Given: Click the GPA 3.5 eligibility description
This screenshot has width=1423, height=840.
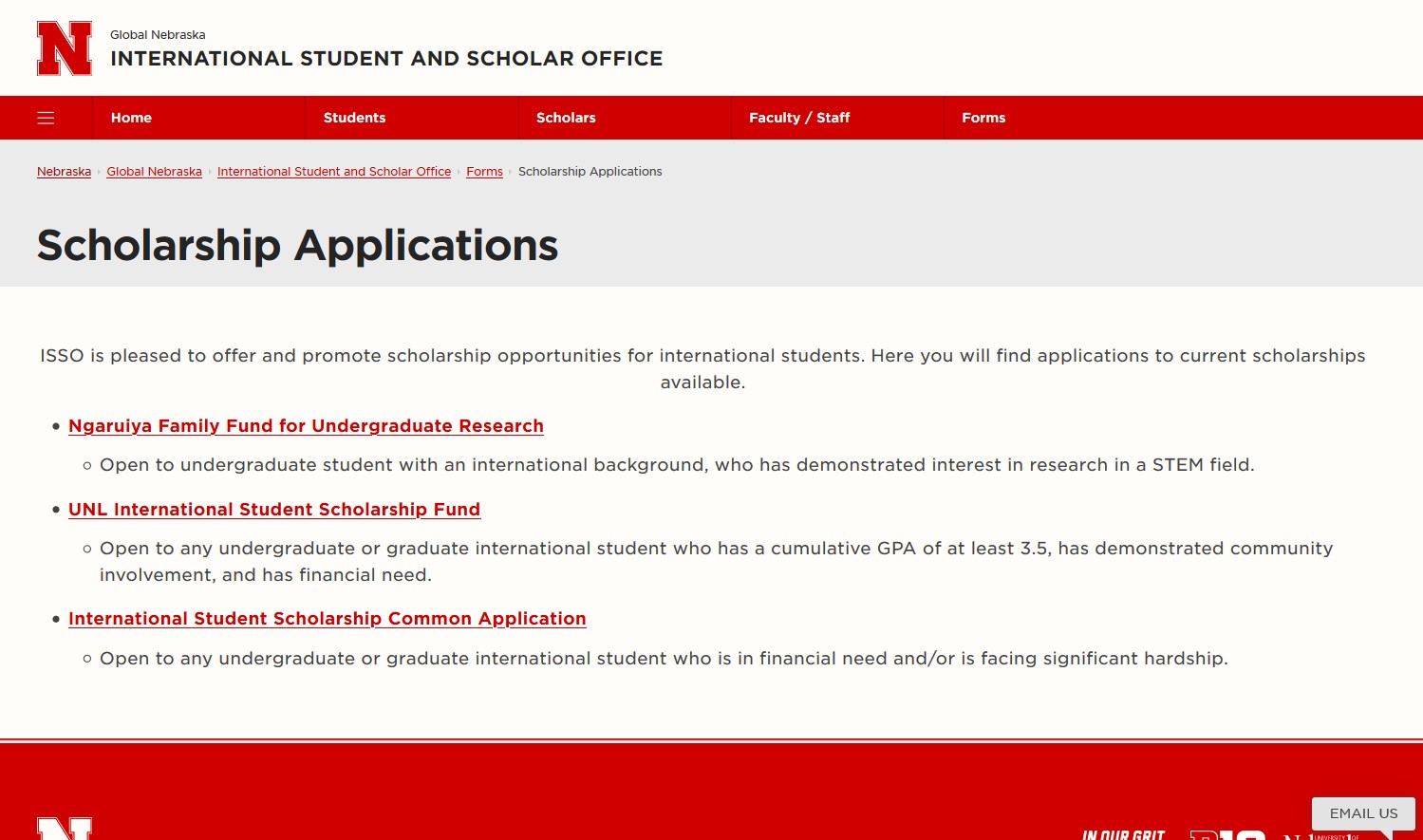Looking at the screenshot, I should point(717,562).
